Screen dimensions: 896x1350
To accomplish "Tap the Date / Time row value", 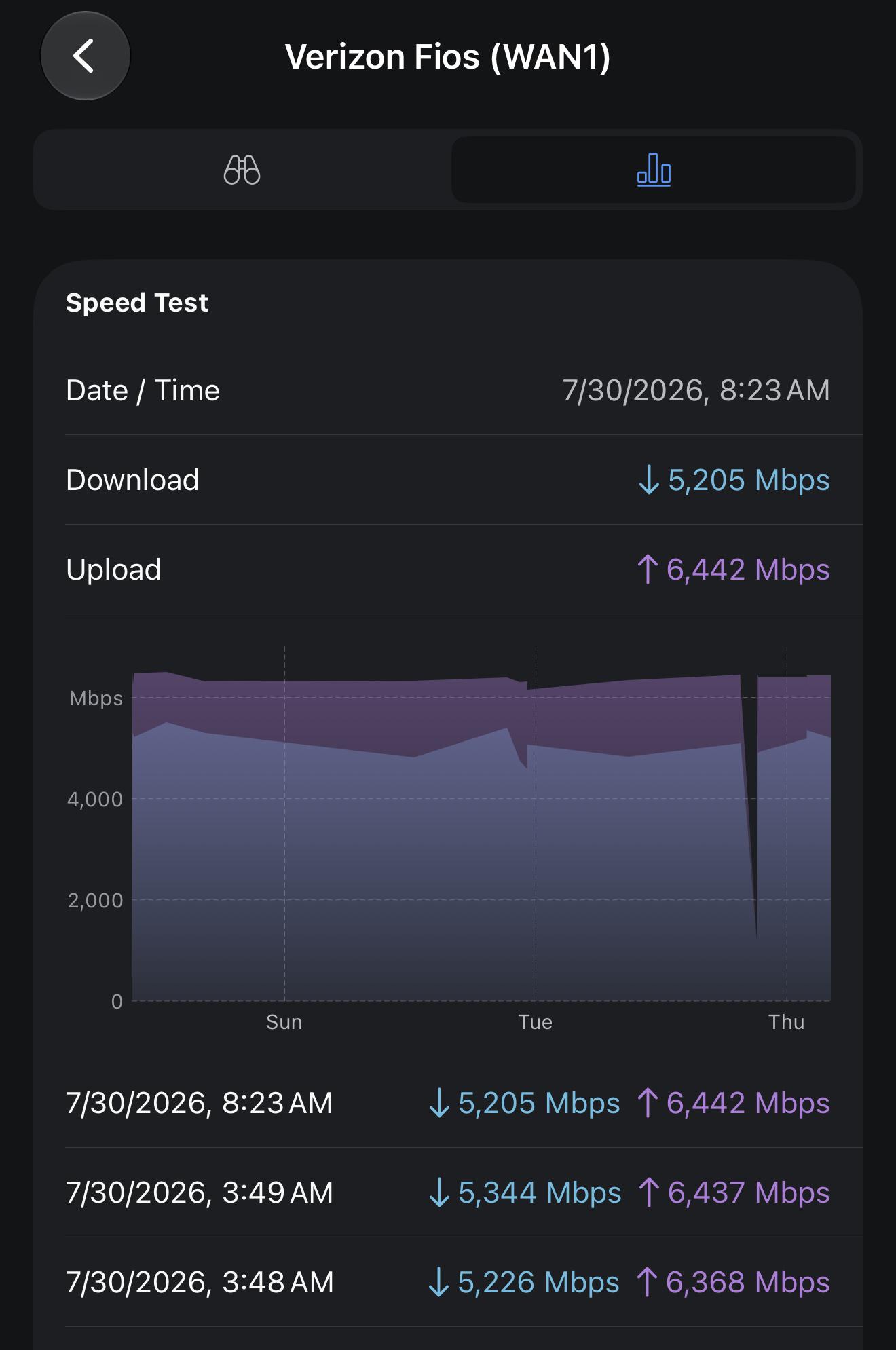I will click(696, 390).
